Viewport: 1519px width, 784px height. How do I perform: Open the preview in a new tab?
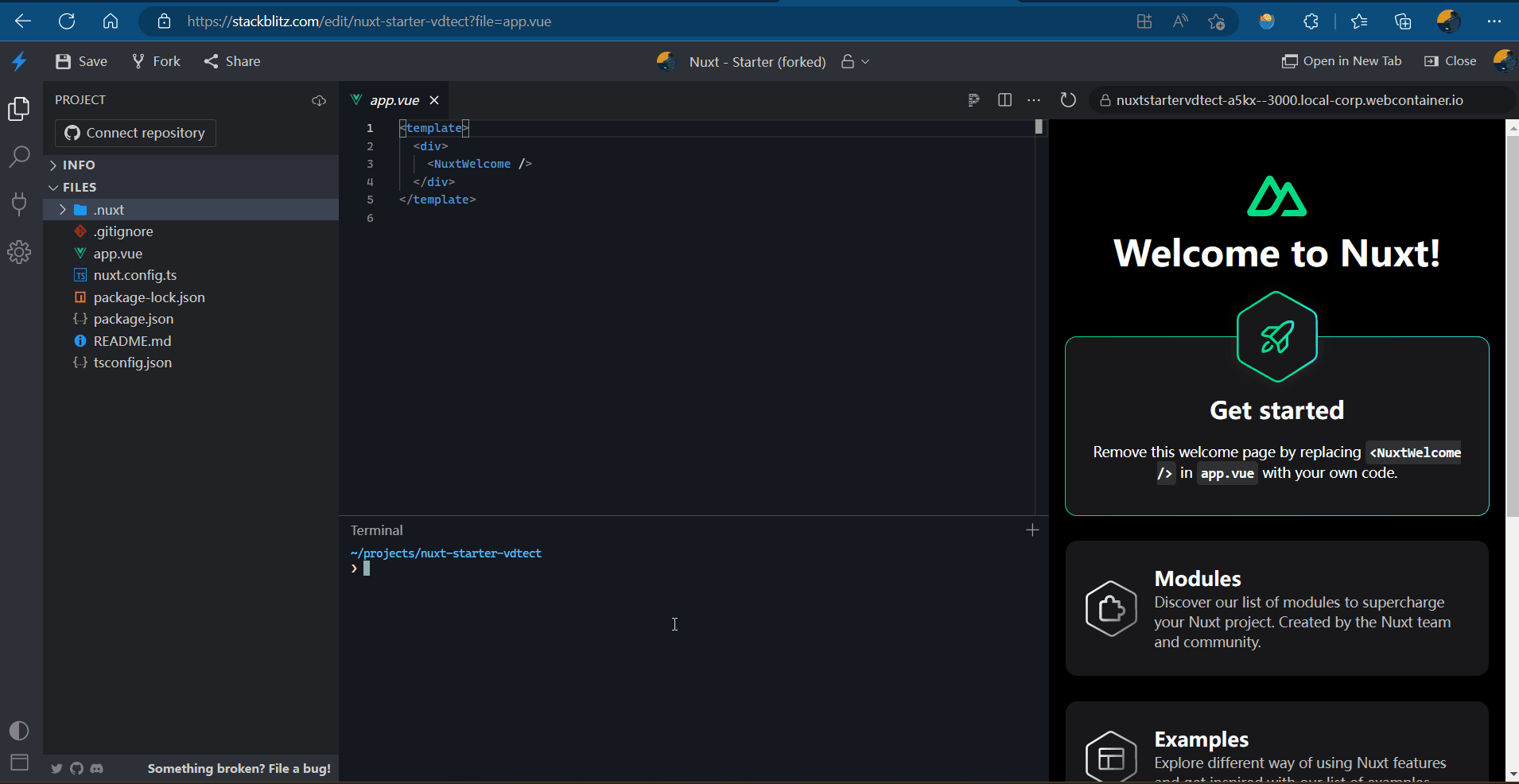pos(1342,61)
